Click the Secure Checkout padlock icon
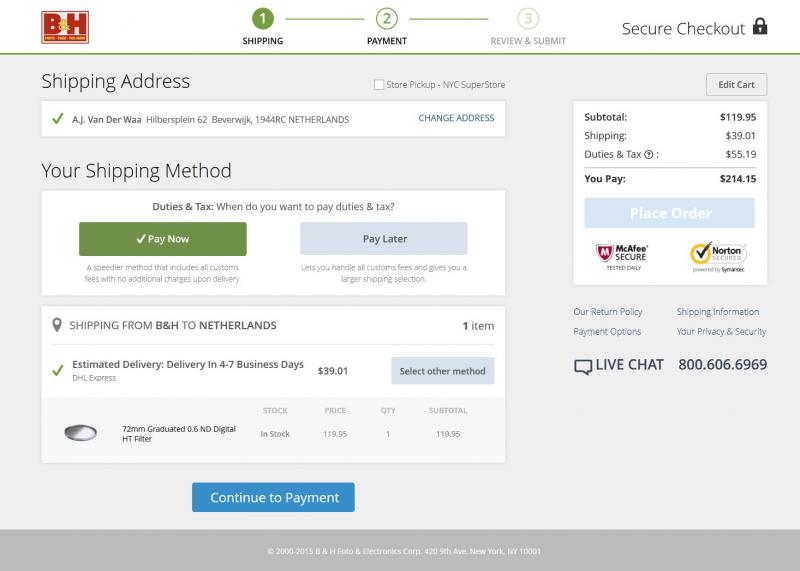Image resolution: width=800 pixels, height=571 pixels. (760, 26)
